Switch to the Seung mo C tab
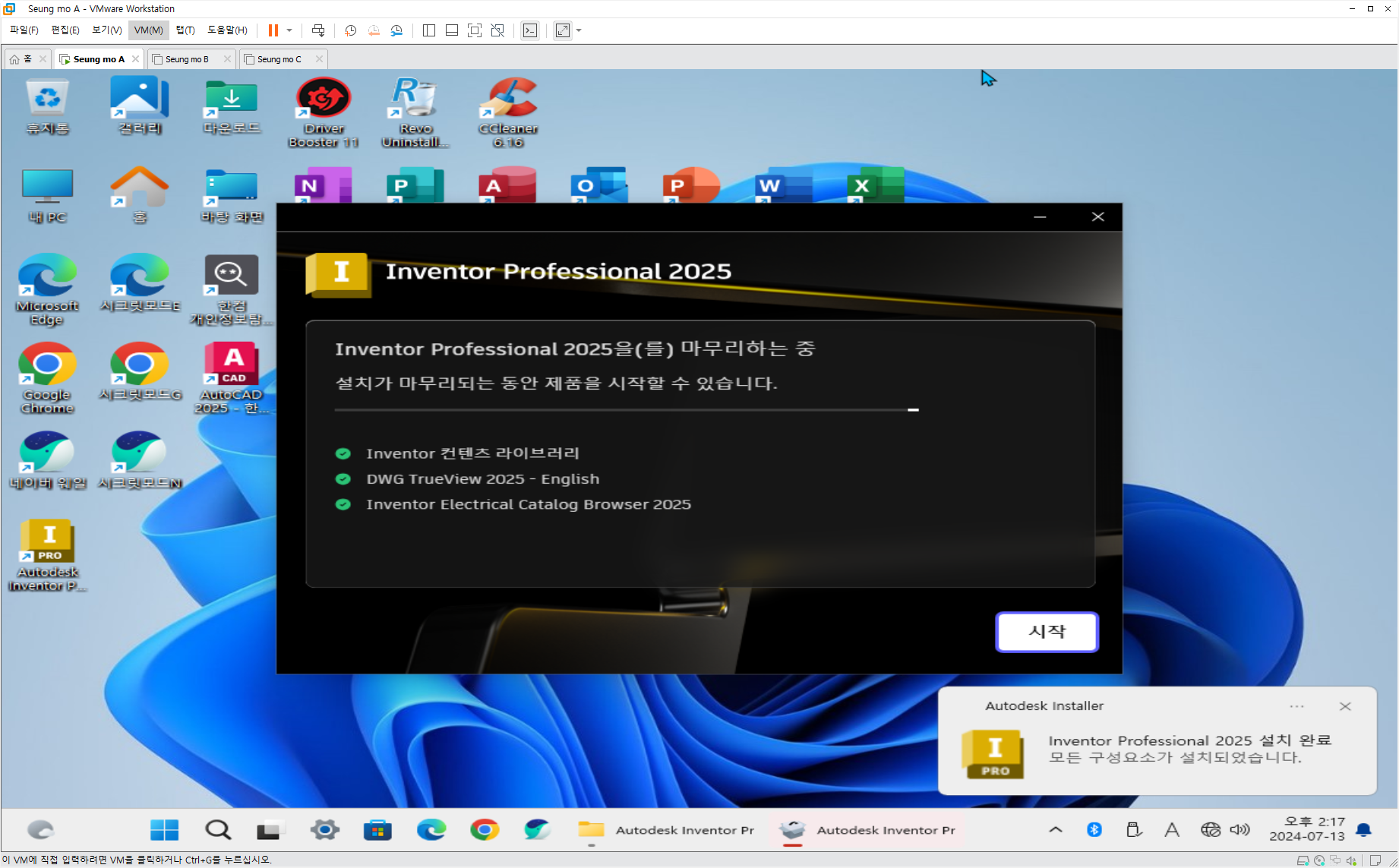This screenshot has height=868, width=1399. click(x=279, y=59)
